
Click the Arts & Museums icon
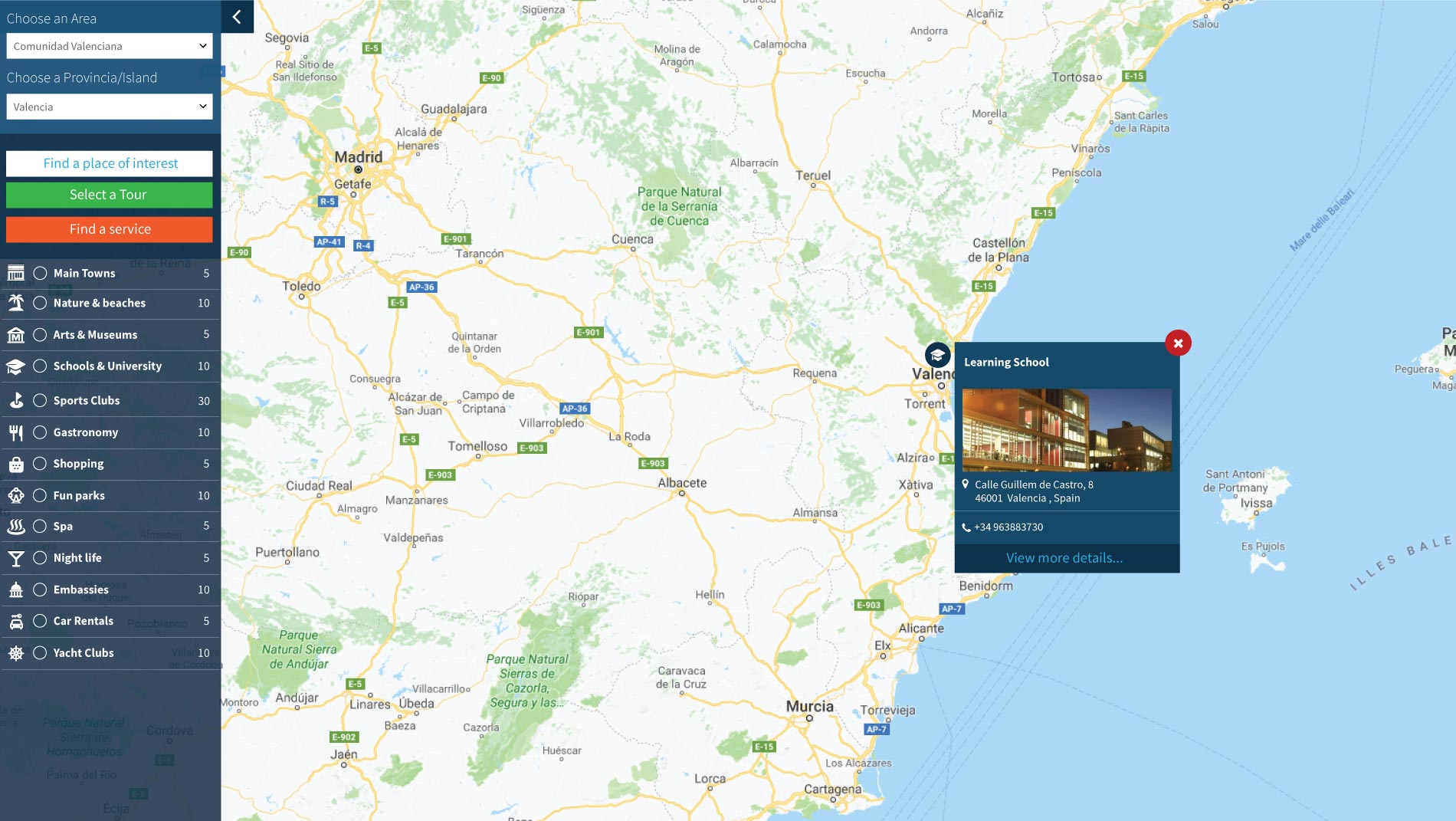[16, 335]
